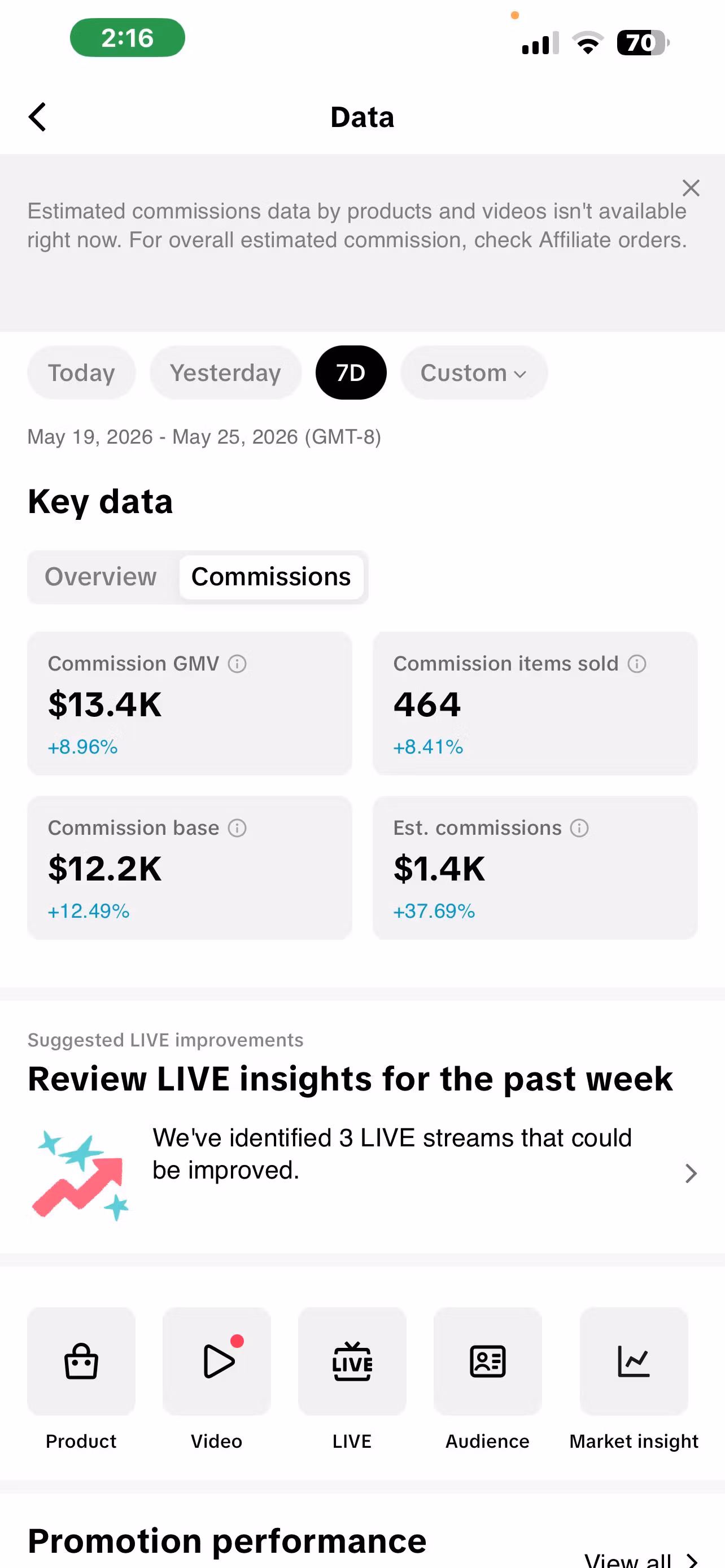Open the LIVE analytics icon
The height and width of the screenshot is (1568, 725).
tap(352, 1361)
